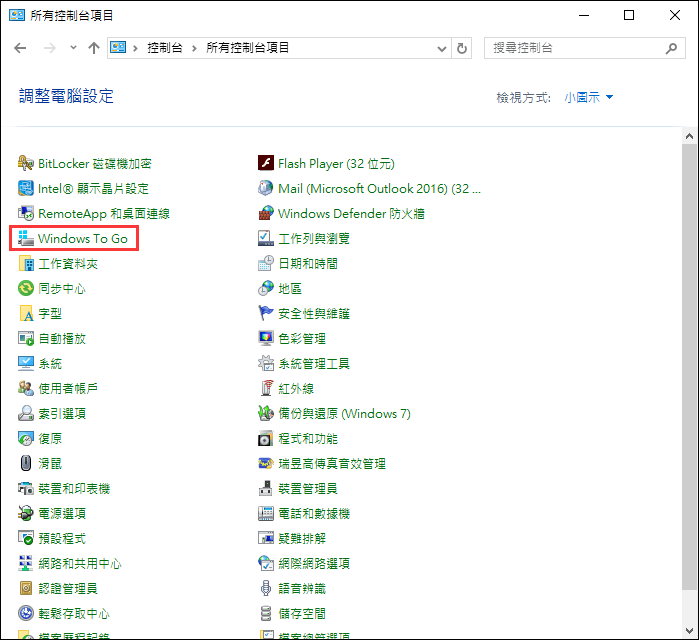The image size is (699, 640).
Task: Open the 工作資料夾 icon
Action: (25, 263)
